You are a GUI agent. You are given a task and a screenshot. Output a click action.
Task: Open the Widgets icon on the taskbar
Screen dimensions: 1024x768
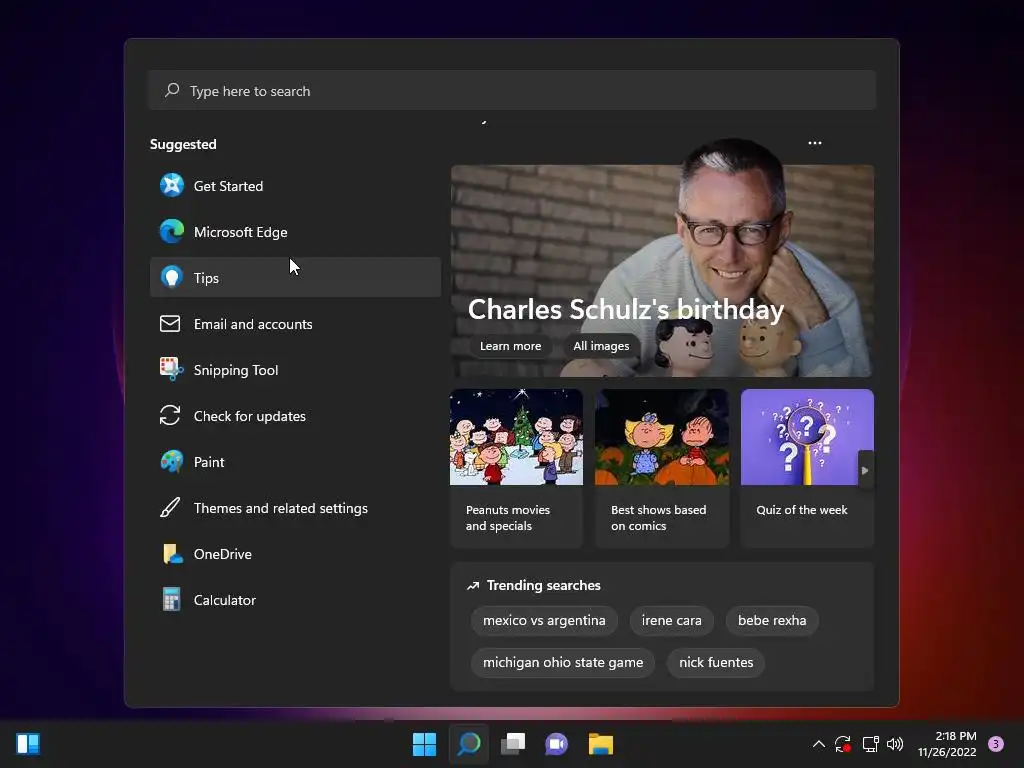[28, 744]
